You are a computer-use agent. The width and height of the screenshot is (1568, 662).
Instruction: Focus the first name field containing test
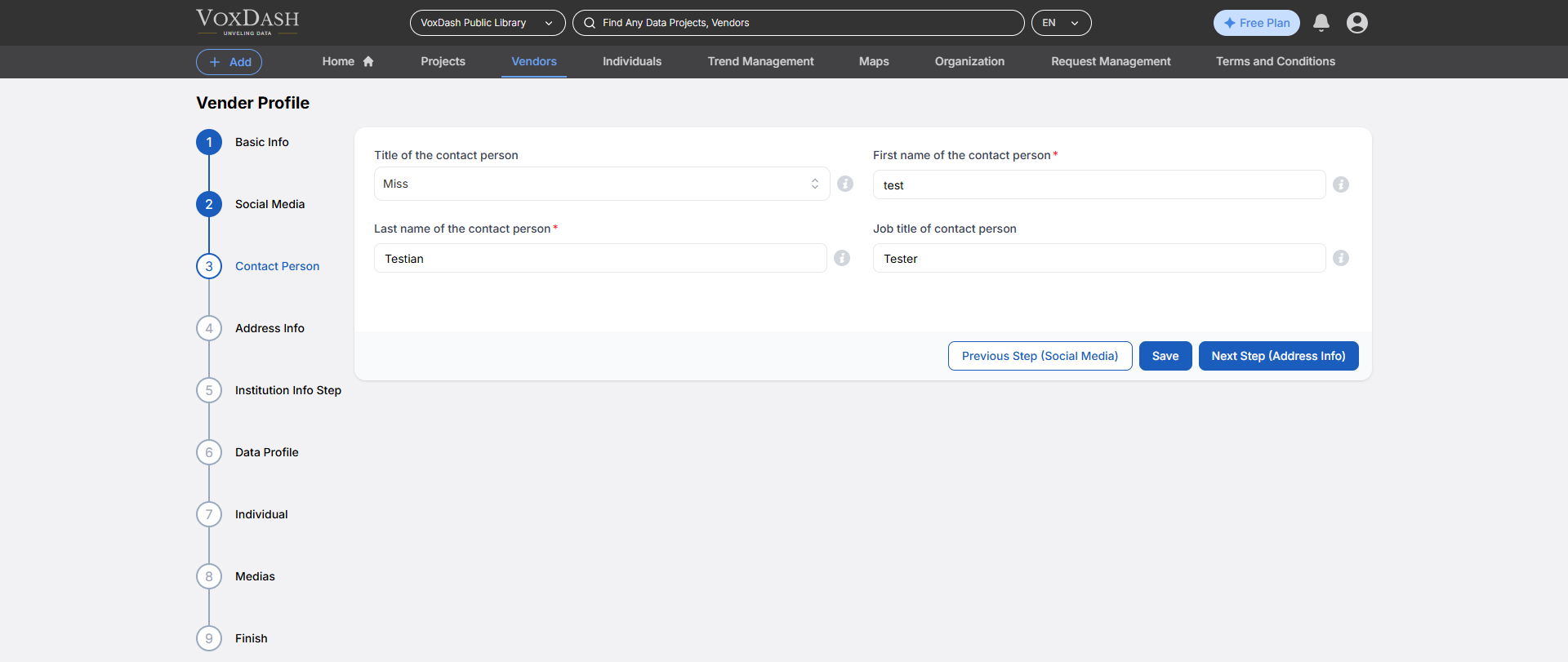1099,184
